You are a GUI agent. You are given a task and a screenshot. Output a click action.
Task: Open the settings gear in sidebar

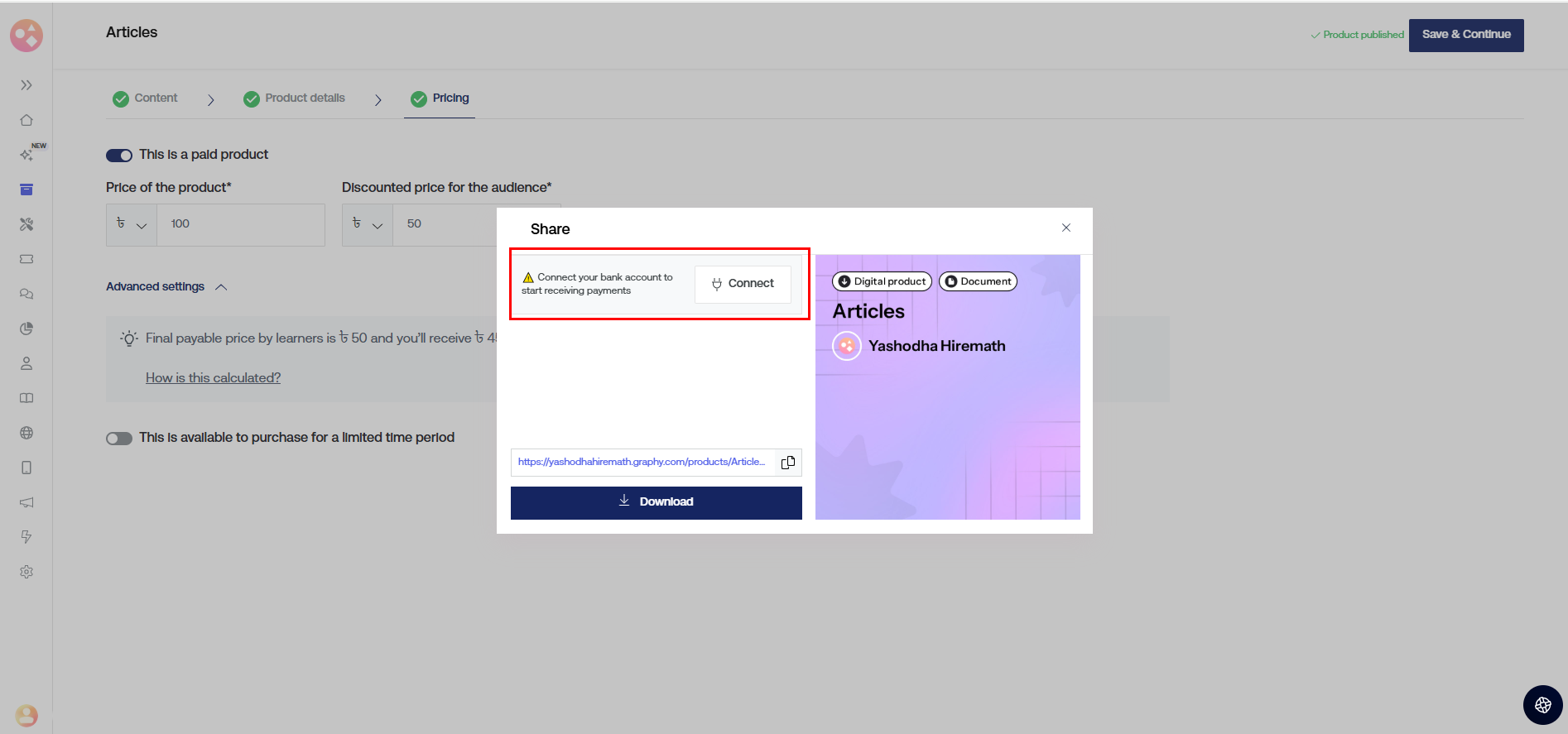pyautogui.click(x=26, y=572)
